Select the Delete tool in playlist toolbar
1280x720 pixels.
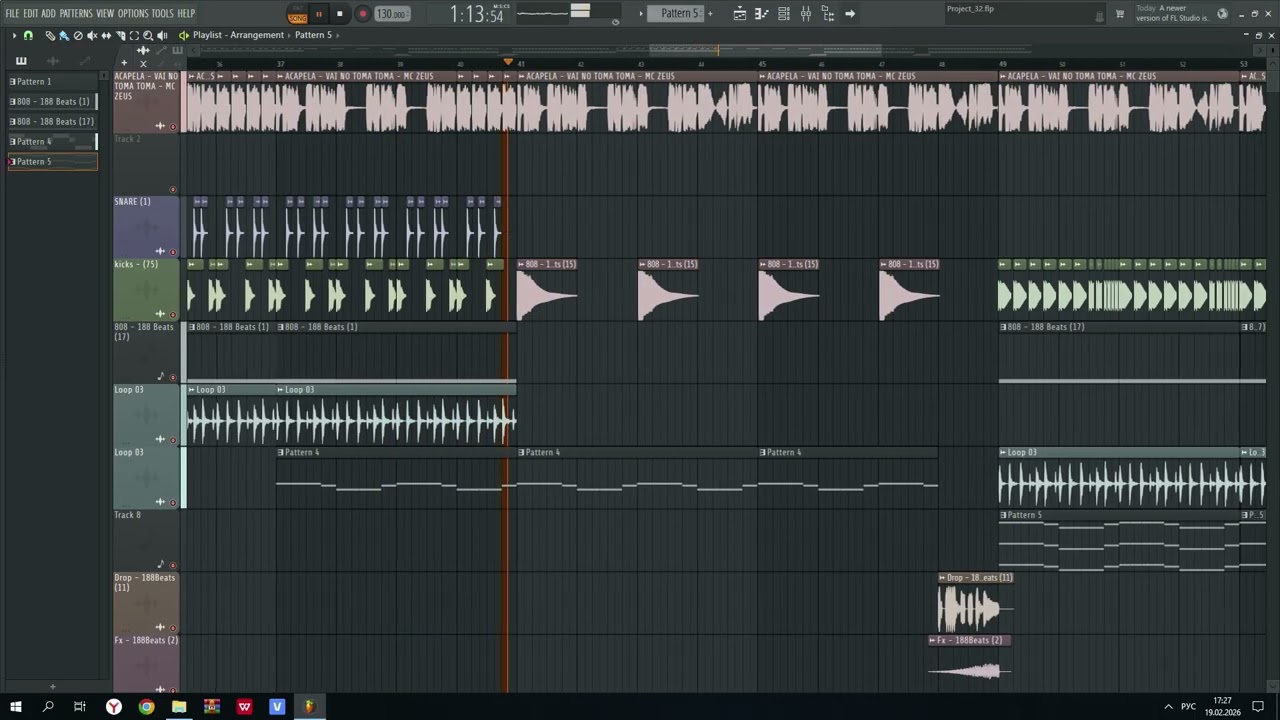click(78, 35)
